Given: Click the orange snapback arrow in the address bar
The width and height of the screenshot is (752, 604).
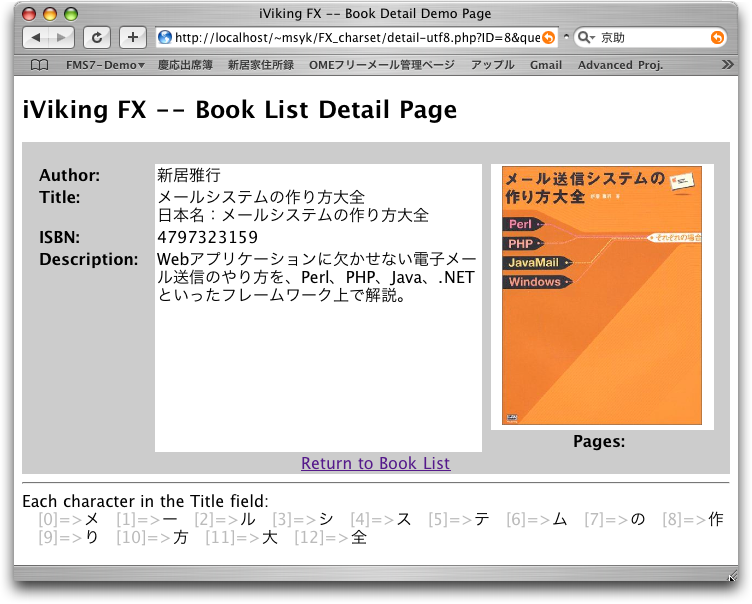Looking at the screenshot, I should click(547, 38).
